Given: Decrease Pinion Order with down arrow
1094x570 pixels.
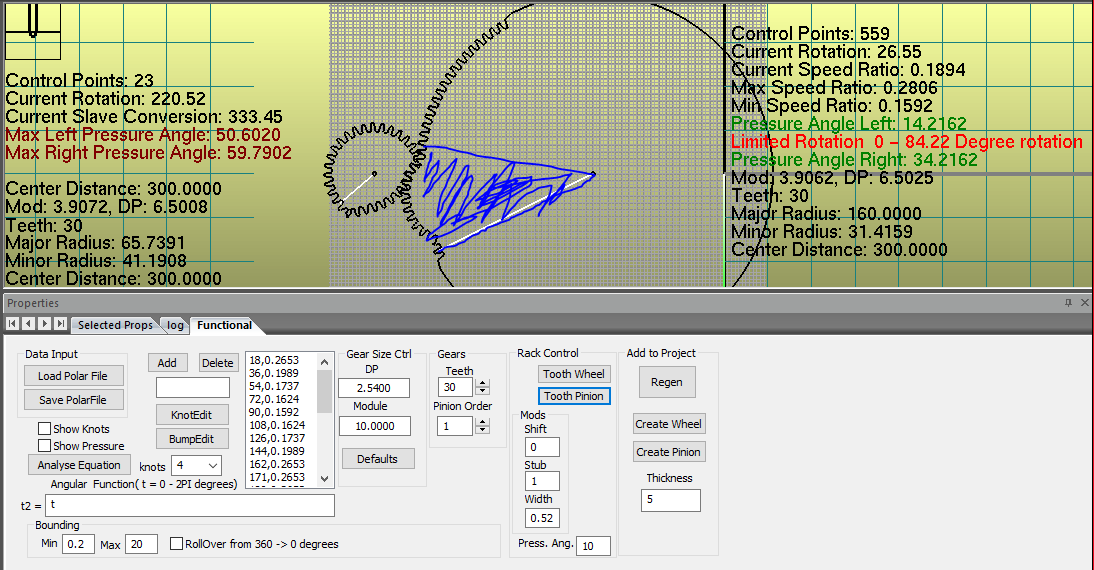Looking at the screenshot, I should click(x=483, y=431).
